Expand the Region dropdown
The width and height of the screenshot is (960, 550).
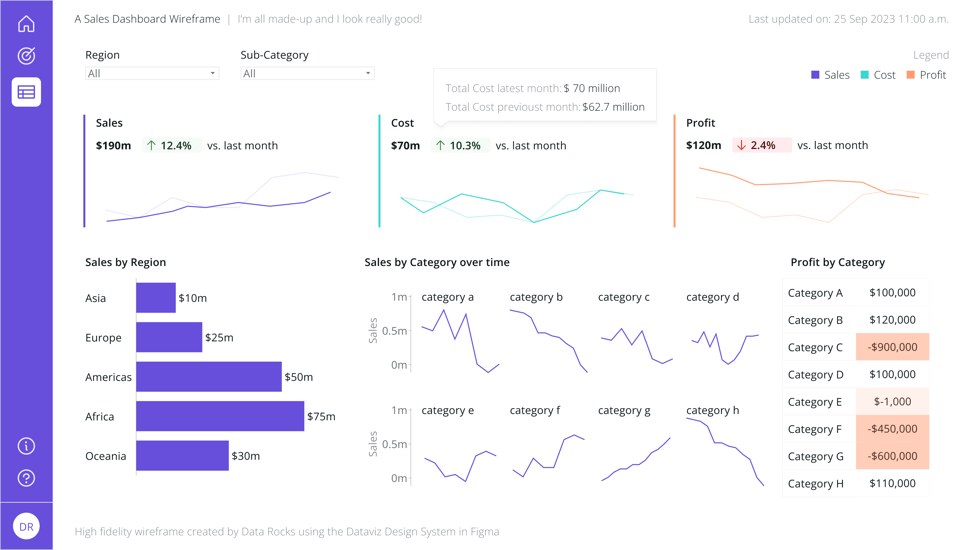(x=152, y=73)
